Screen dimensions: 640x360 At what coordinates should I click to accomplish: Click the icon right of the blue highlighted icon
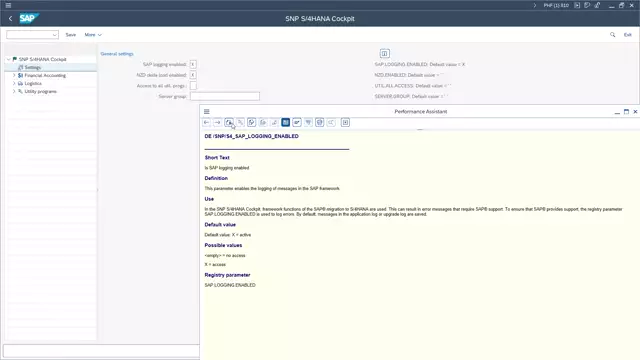point(297,122)
